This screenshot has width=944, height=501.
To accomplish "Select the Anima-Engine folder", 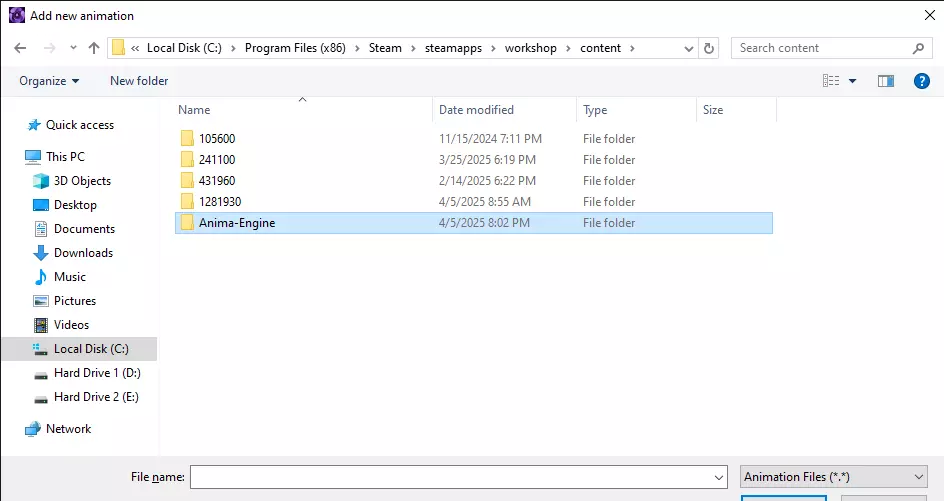I will 474,223.
